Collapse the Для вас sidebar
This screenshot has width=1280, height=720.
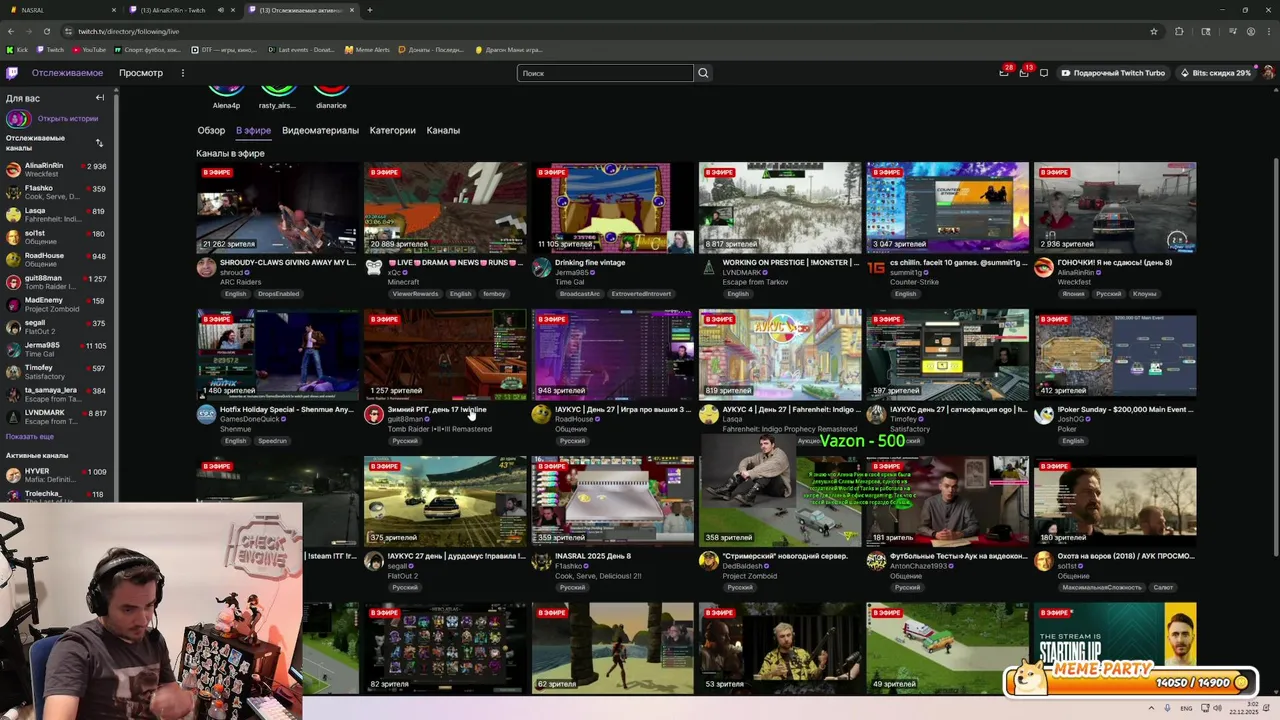100,98
